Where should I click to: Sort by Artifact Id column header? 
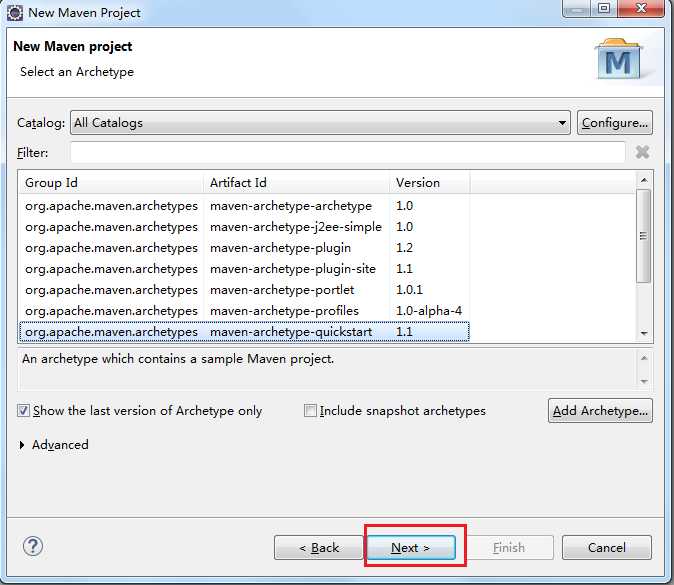point(296,183)
